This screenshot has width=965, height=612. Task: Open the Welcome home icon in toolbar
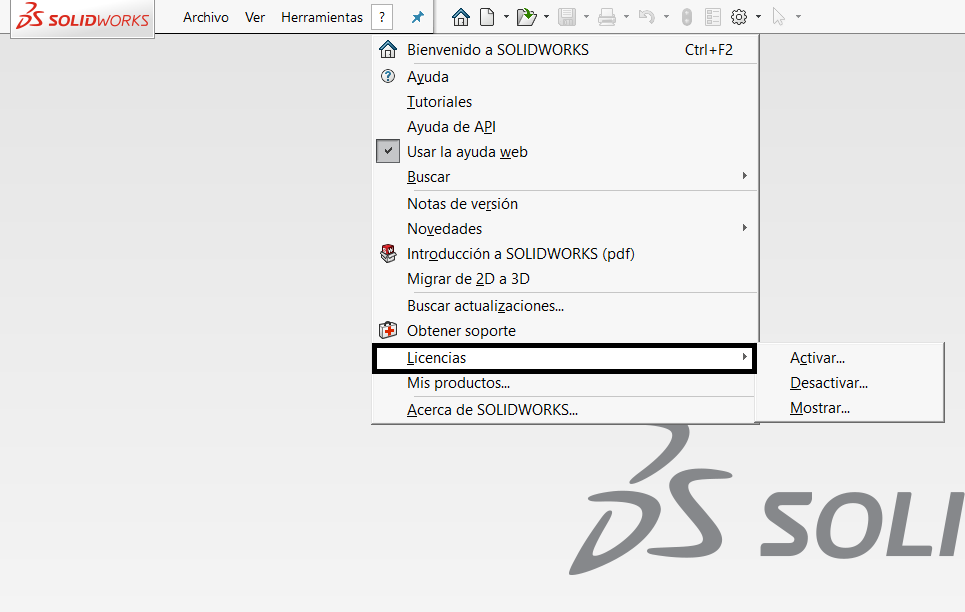(x=460, y=17)
